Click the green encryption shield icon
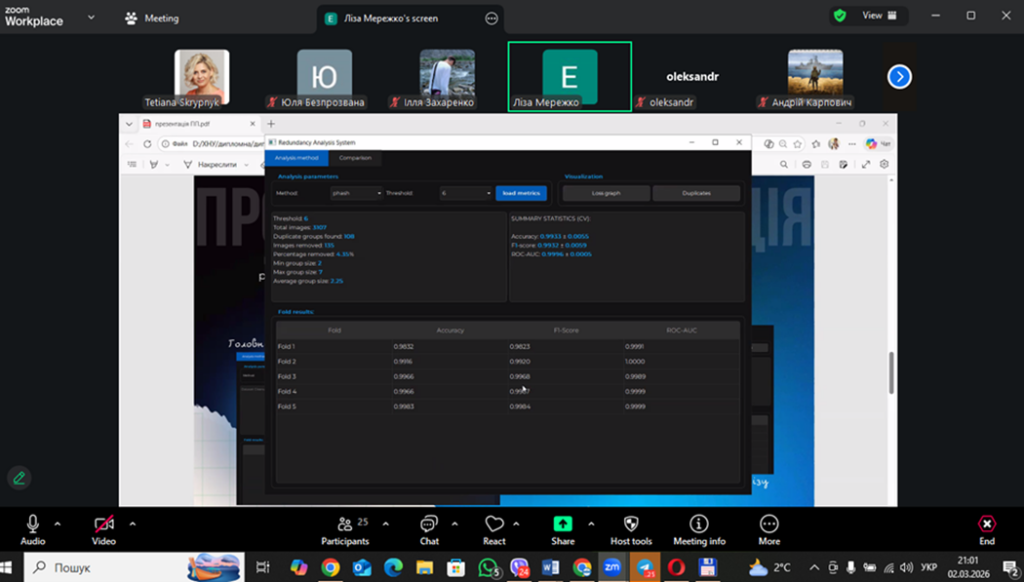Viewport: 1024px width, 582px height. tap(840, 16)
